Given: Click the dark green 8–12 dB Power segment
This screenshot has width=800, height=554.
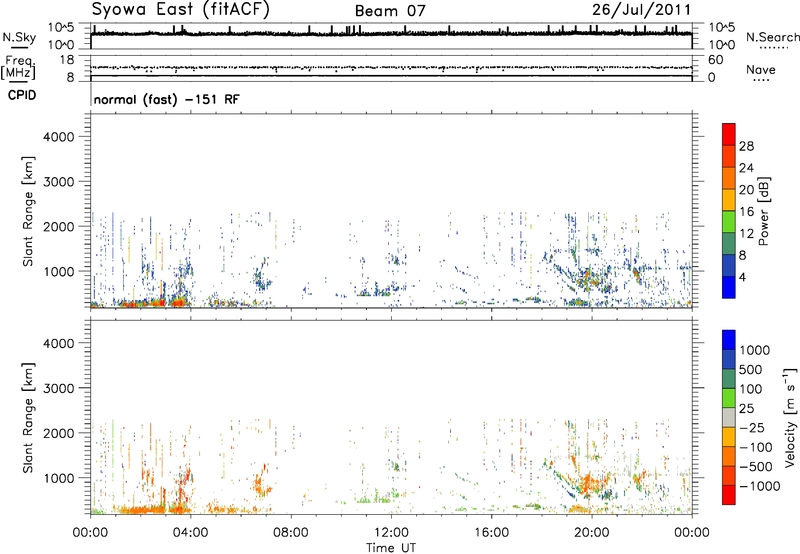Looking at the screenshot, I should 729,243.
